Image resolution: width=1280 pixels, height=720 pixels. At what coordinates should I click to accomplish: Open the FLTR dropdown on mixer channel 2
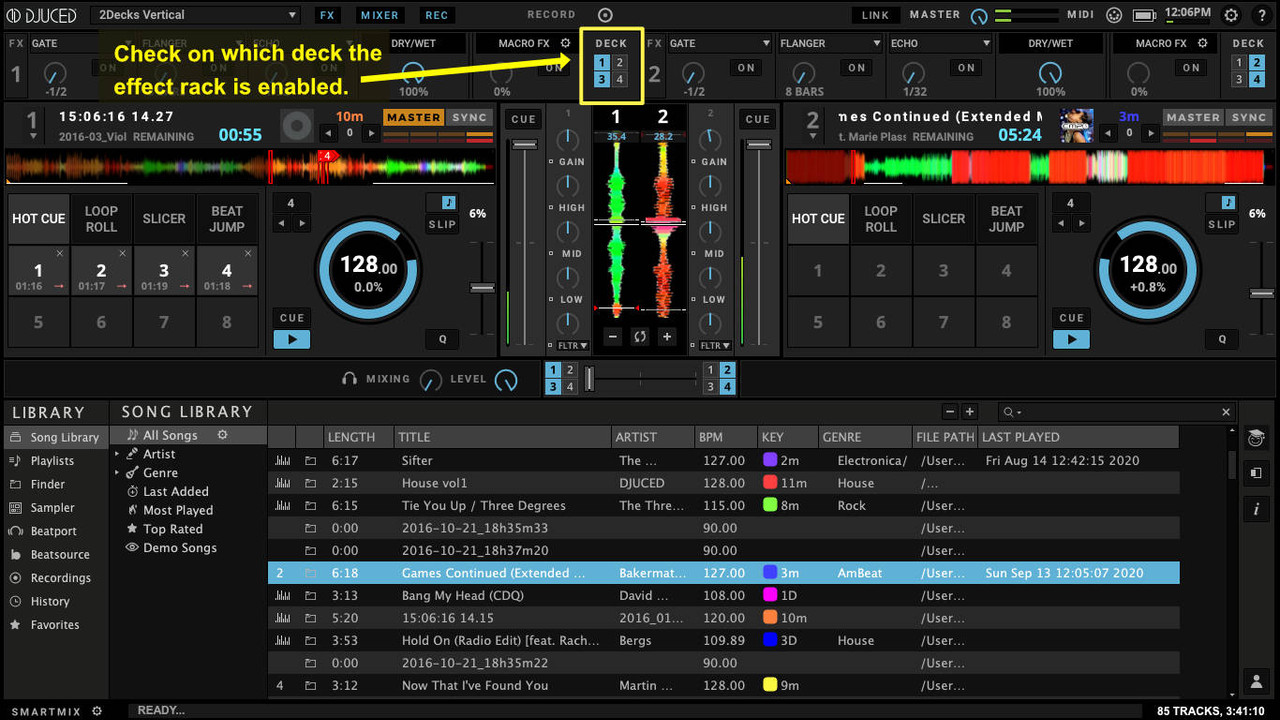pyautogui.click(x=714, y=345)
